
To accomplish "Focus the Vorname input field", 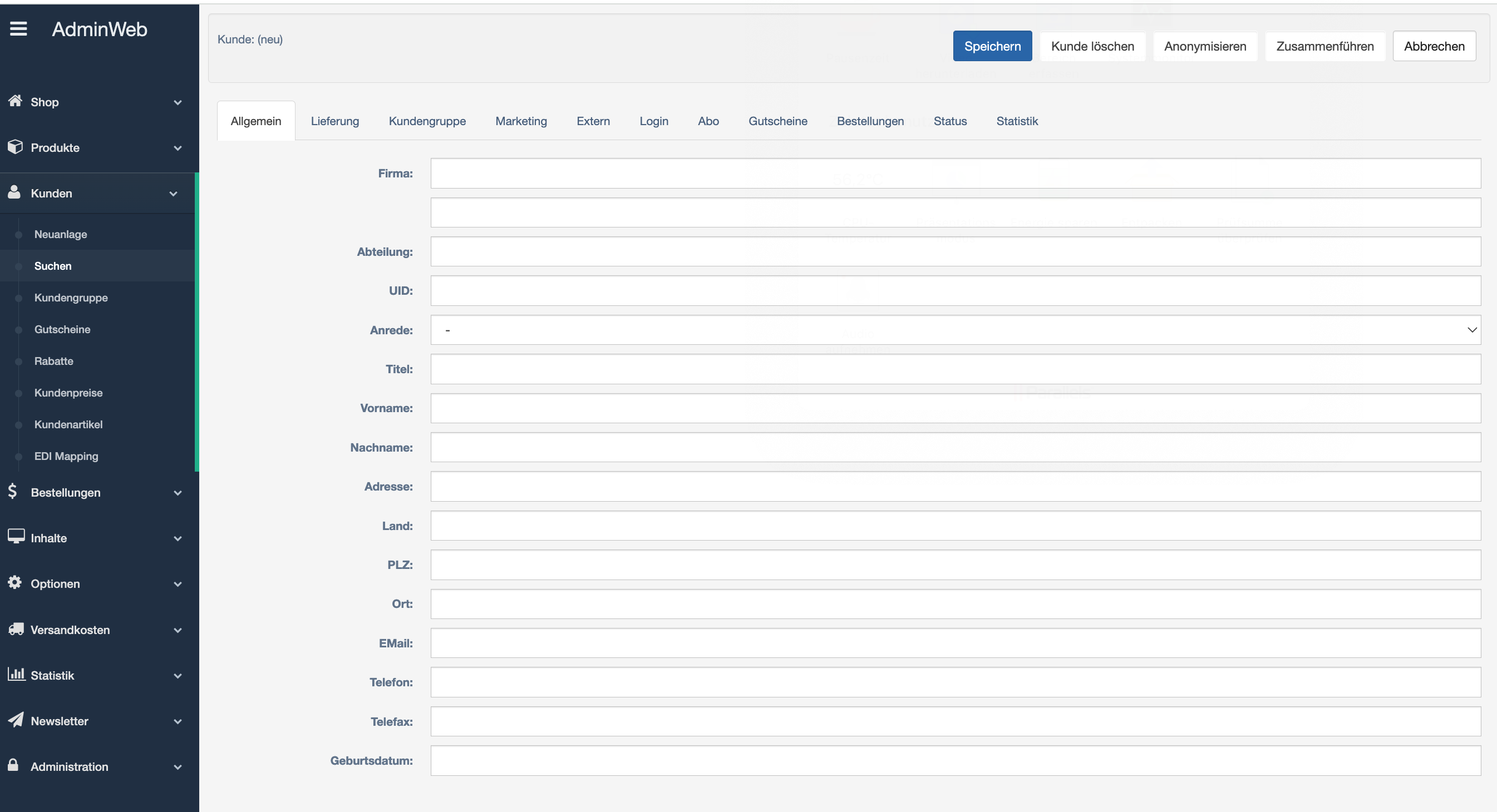I will 956,408.
